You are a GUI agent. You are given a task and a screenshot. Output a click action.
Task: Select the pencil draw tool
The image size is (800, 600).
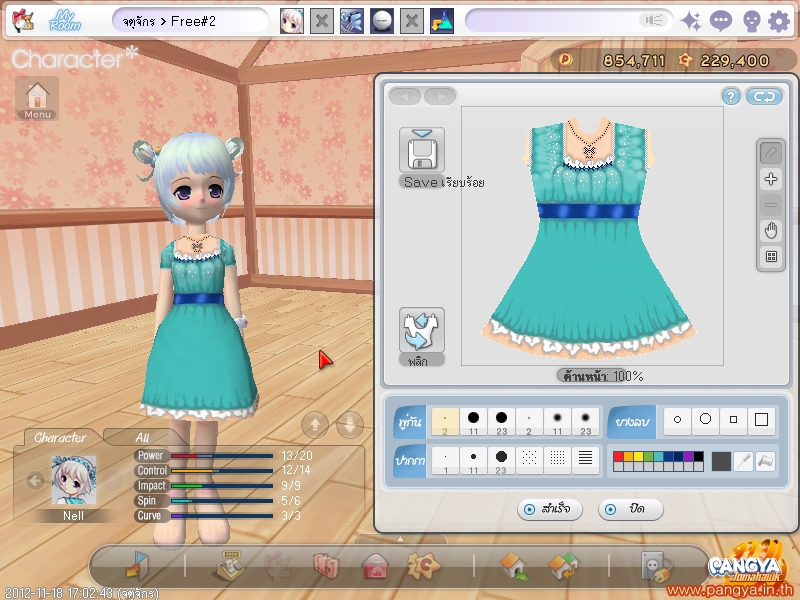click(770, 153)
